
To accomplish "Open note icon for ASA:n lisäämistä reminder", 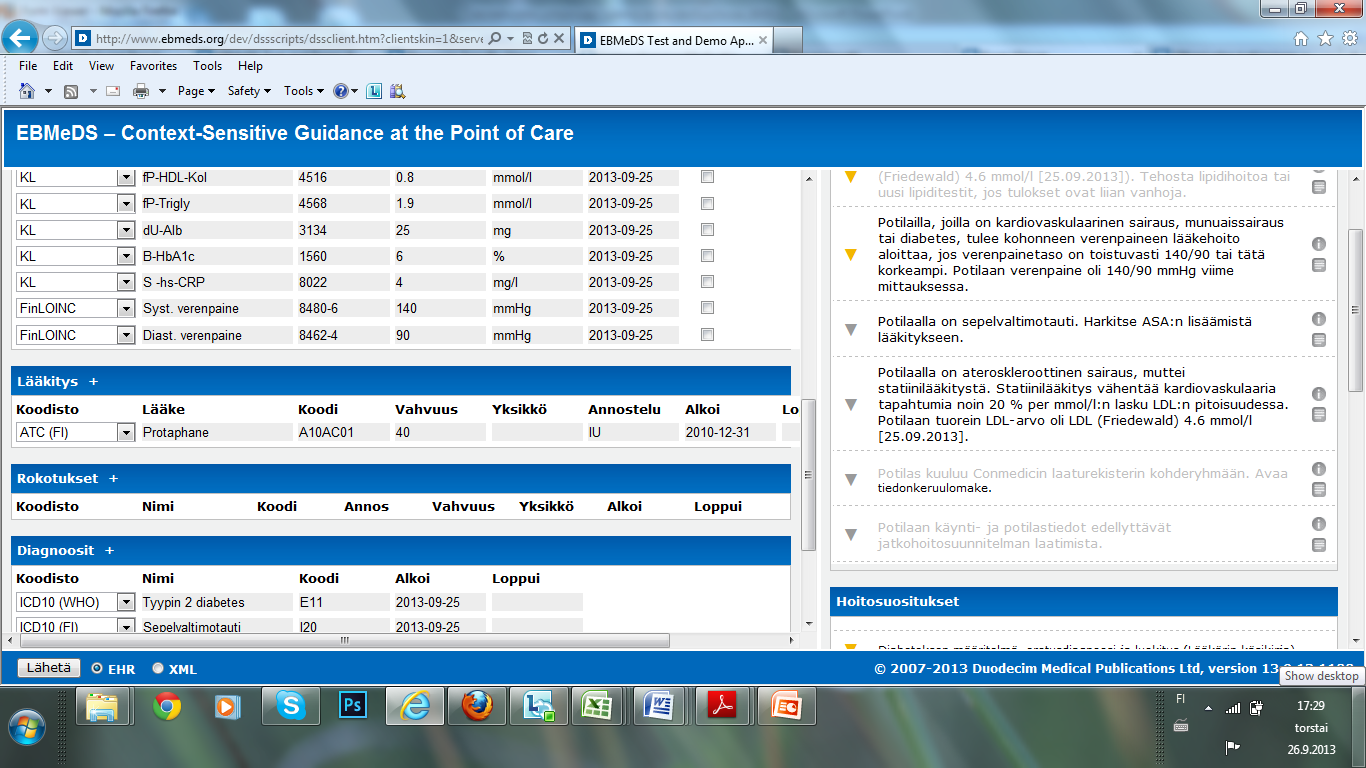I will (x=1319, y=340).
